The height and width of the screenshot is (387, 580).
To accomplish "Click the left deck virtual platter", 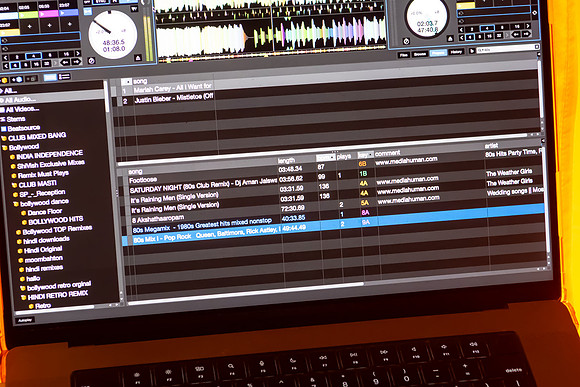I will (112, 34).
